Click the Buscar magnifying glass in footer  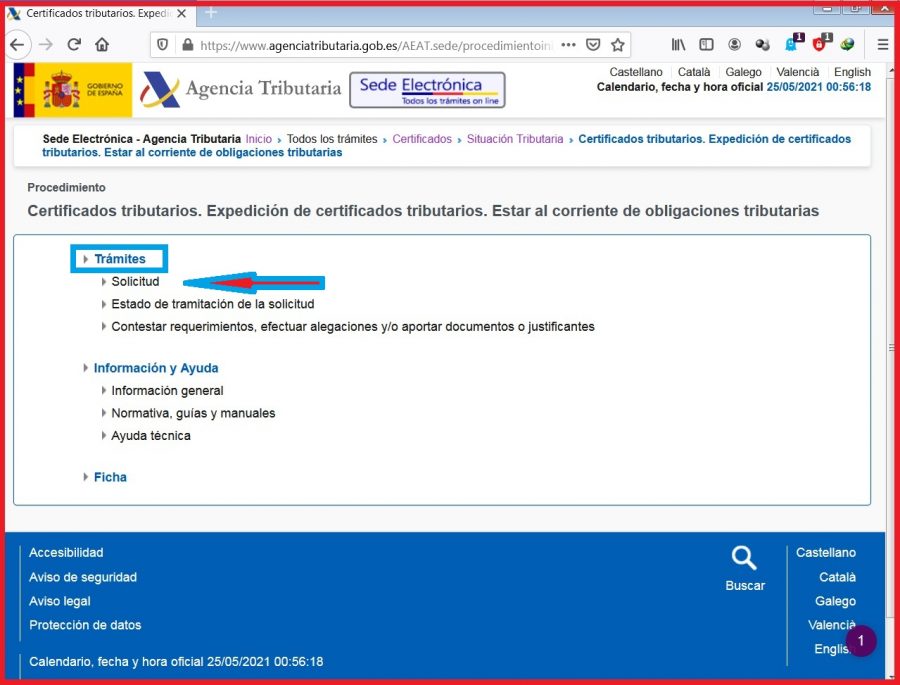pyautogui.click(x=744, y=560)
